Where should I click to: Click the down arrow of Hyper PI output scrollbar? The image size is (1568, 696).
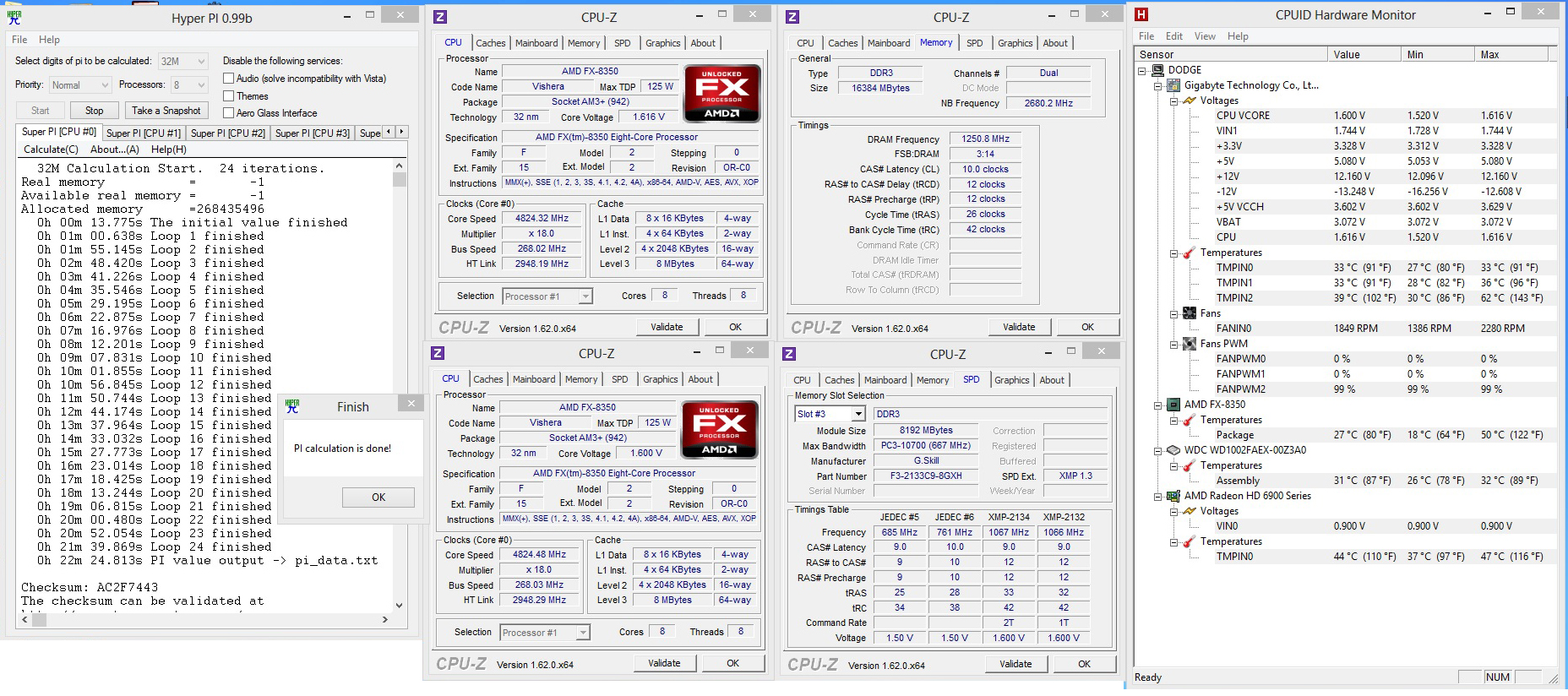[x=399, y=605]
